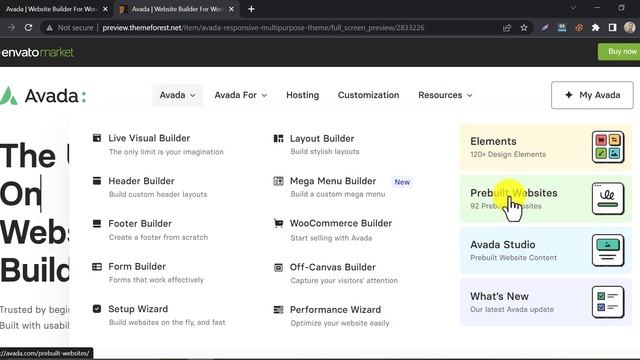This screenshot has height=360, width=640.
Task: Click the What's New checklist icon
Action: point(608,302)
